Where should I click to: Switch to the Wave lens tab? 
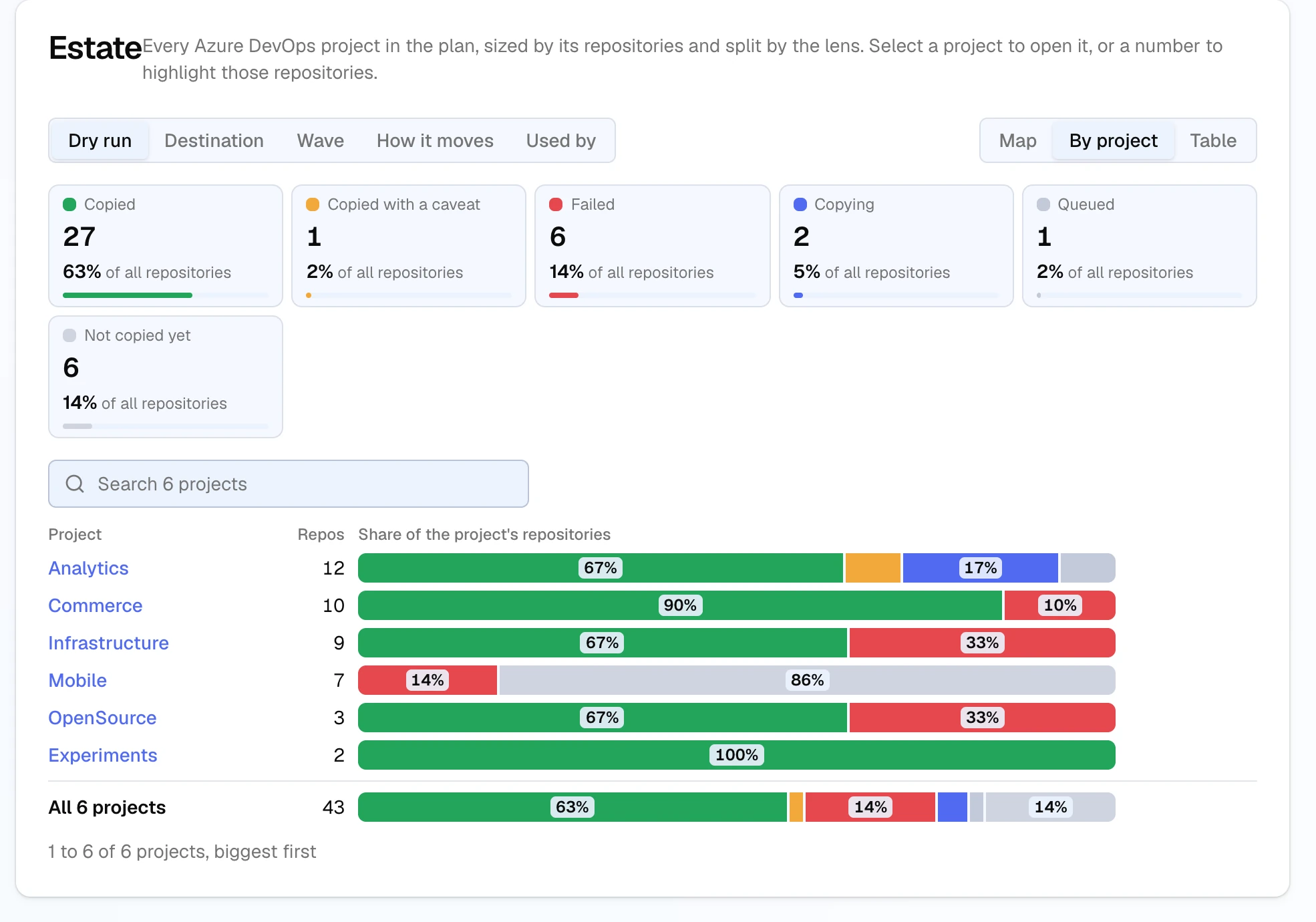point(321,140)
